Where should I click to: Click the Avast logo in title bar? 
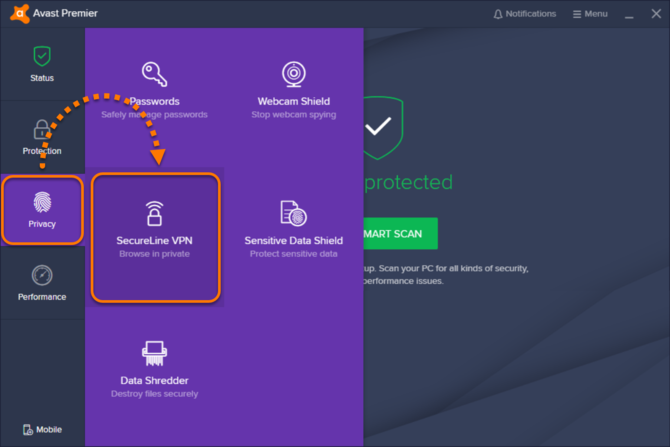tap(17, 14)
